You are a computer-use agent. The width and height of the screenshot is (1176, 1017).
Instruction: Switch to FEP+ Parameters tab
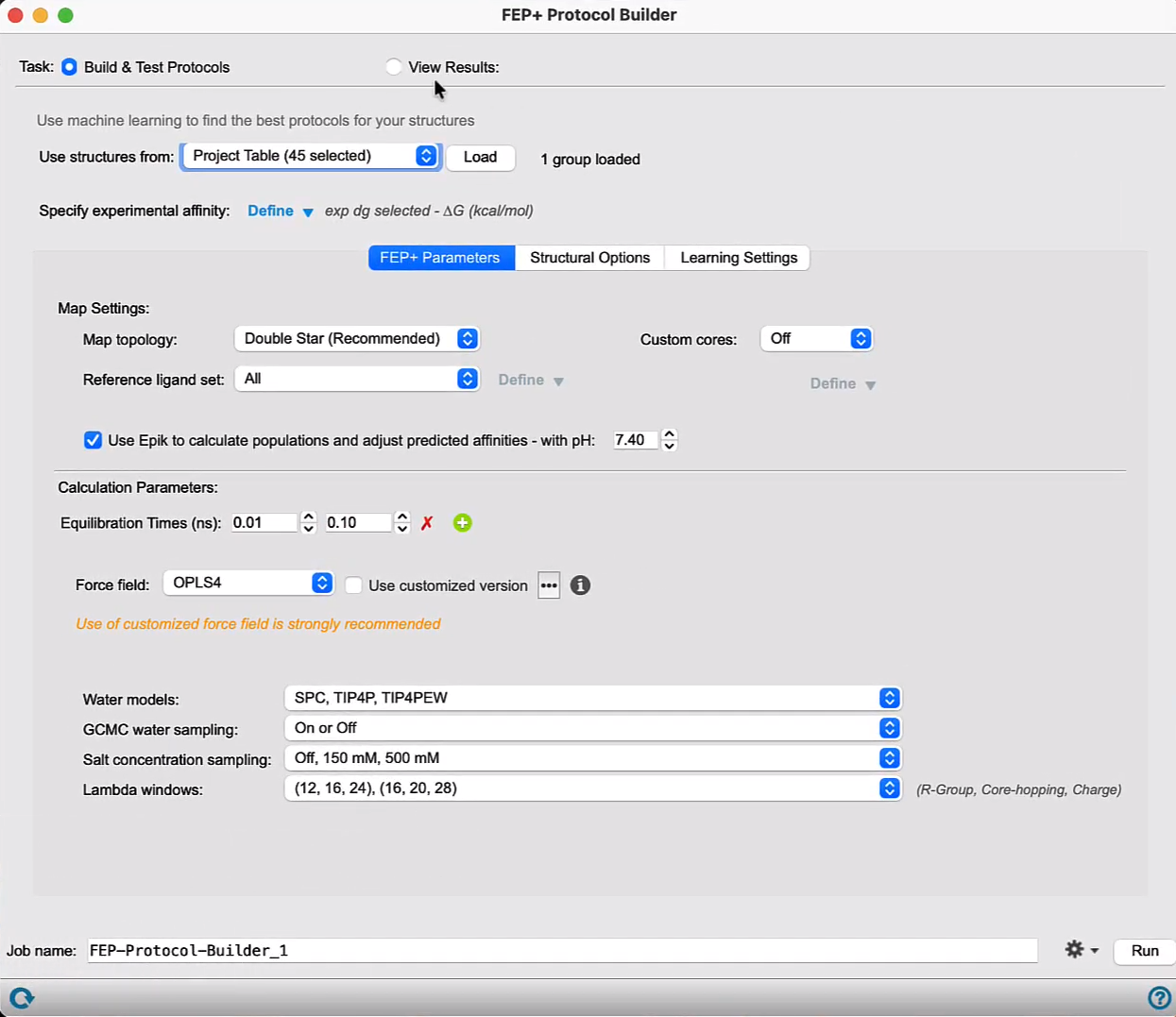point(440,258)
